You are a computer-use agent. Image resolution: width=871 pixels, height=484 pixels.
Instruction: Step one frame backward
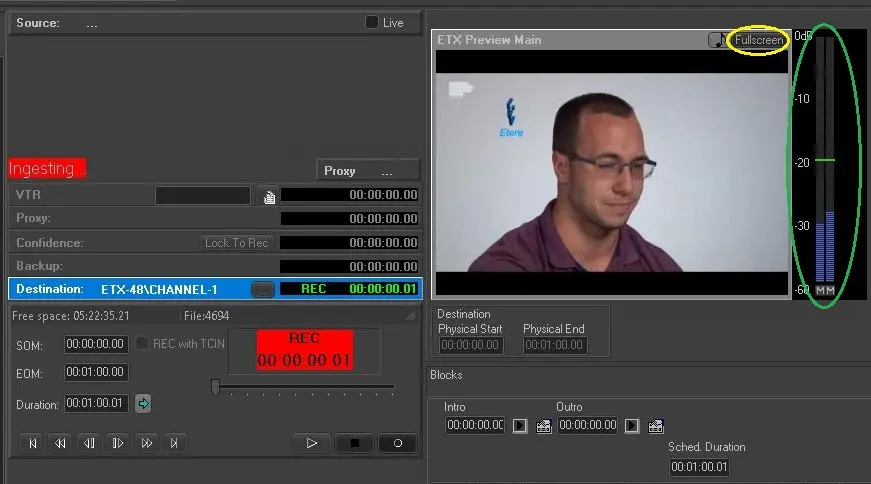tap(89, 443)
